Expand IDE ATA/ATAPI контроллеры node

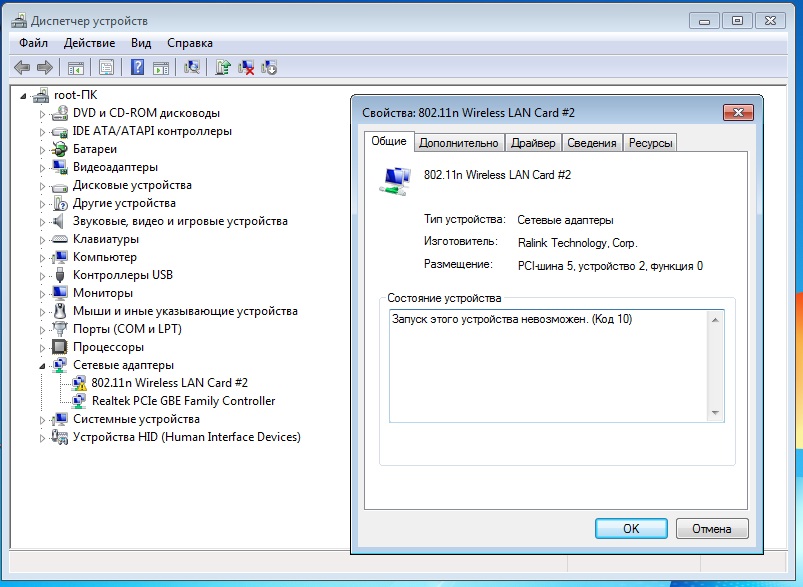coord(43,132)
